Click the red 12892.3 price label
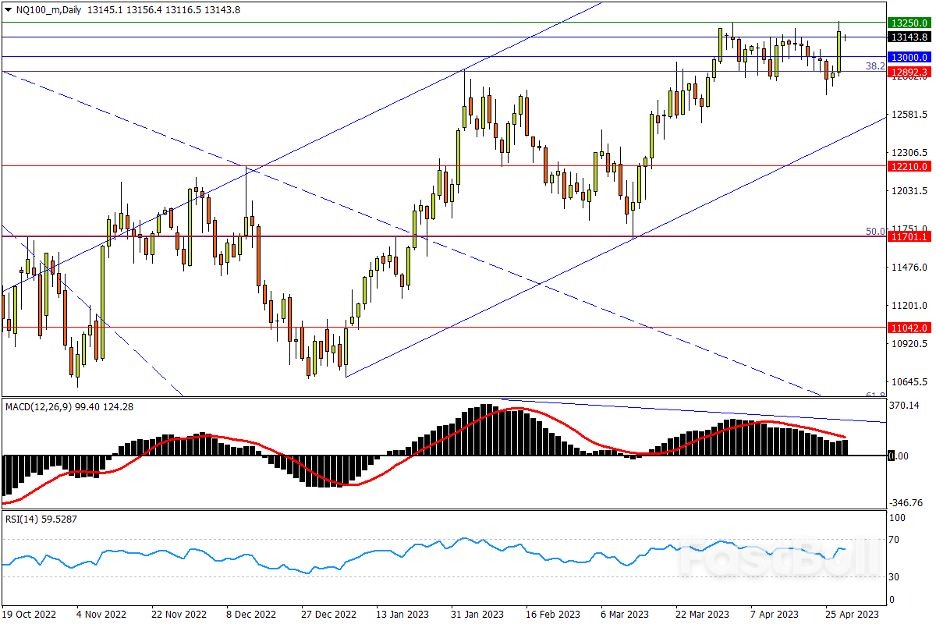The height and width of the screenshot is (624, 936). [908, 72]
